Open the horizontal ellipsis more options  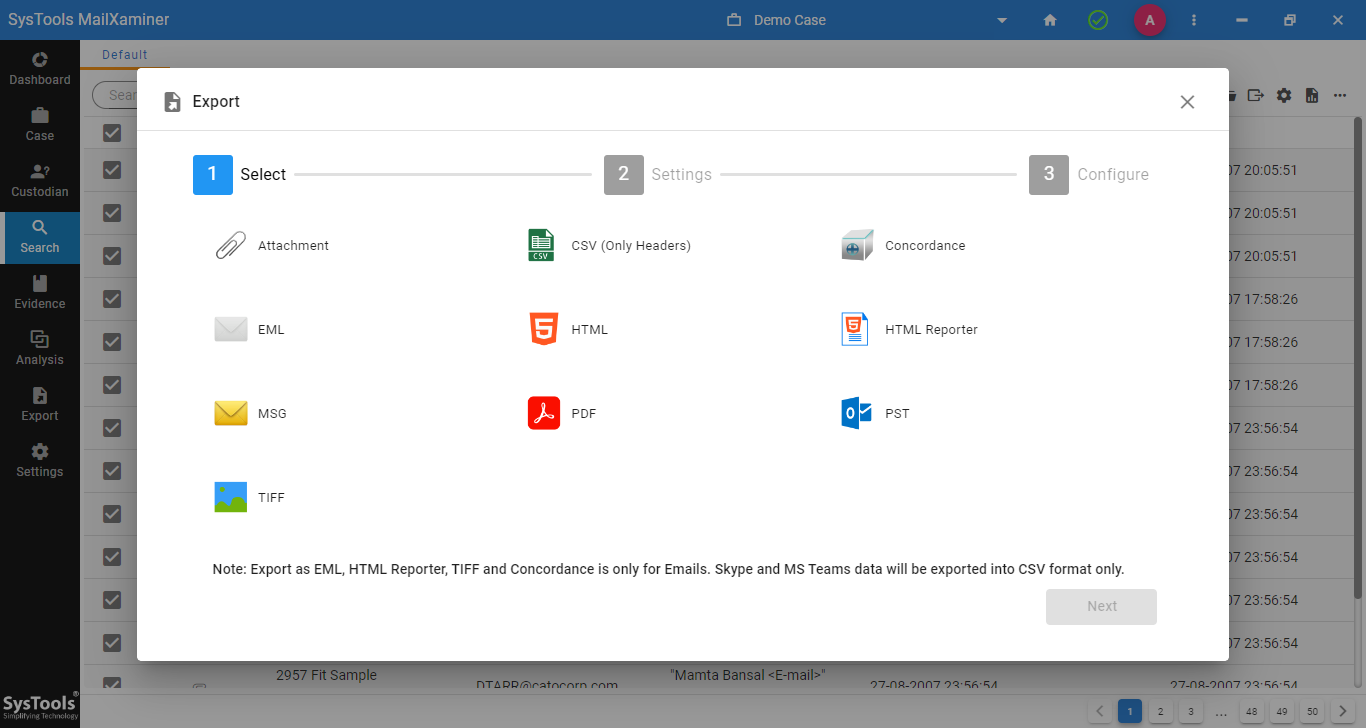pos(1340,95)
